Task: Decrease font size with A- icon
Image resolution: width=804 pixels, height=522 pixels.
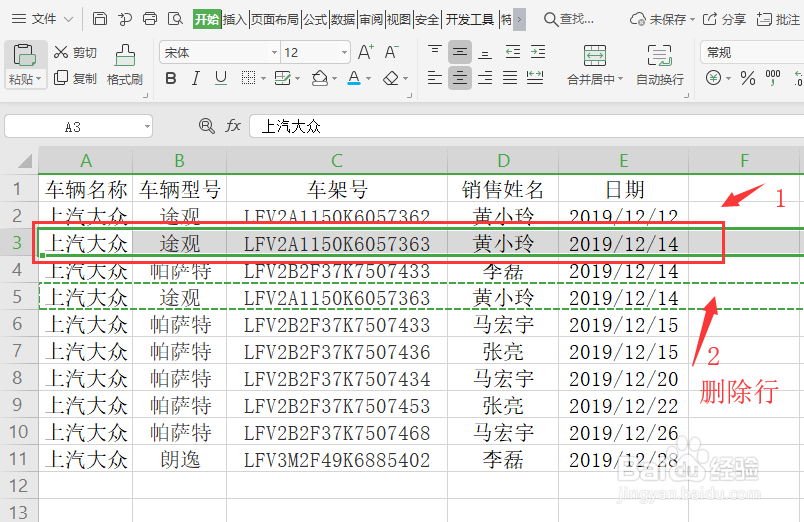Action: 391,52
